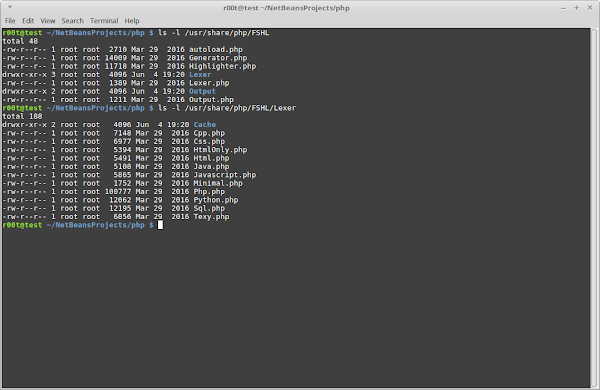600x390 pixels.
Task: Open the File menu
Action: 10,21
